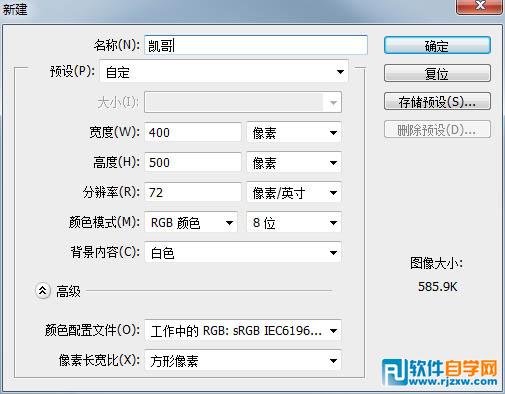
Task: Click the 背景内容(C): label
Action: point(105,252)
